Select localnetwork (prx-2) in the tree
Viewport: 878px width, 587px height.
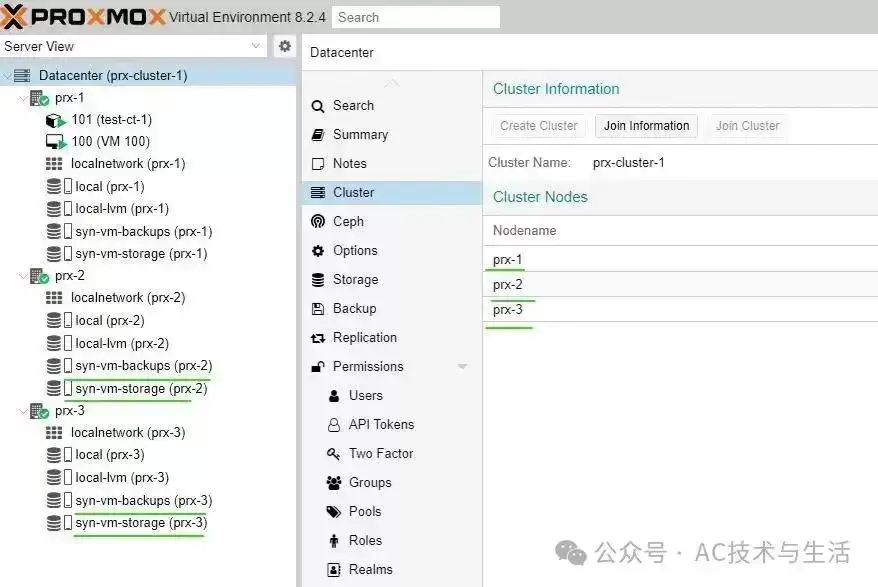tap(128, 298)
